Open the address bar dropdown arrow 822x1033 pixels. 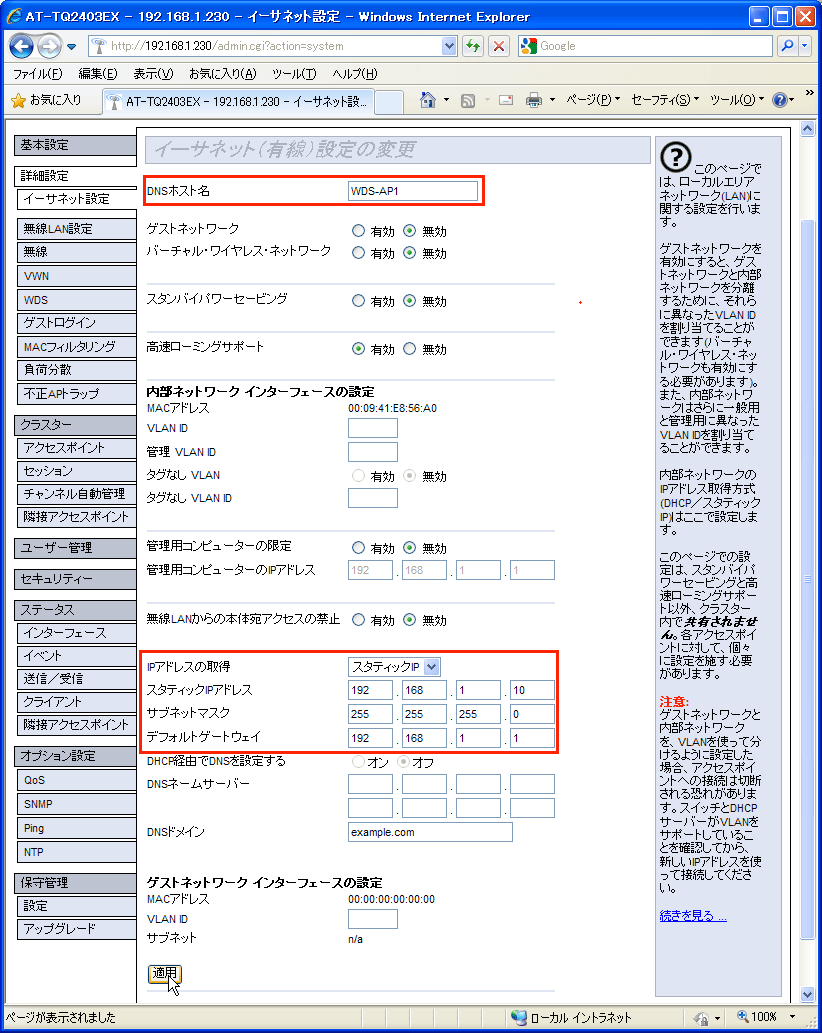[449, 46]
